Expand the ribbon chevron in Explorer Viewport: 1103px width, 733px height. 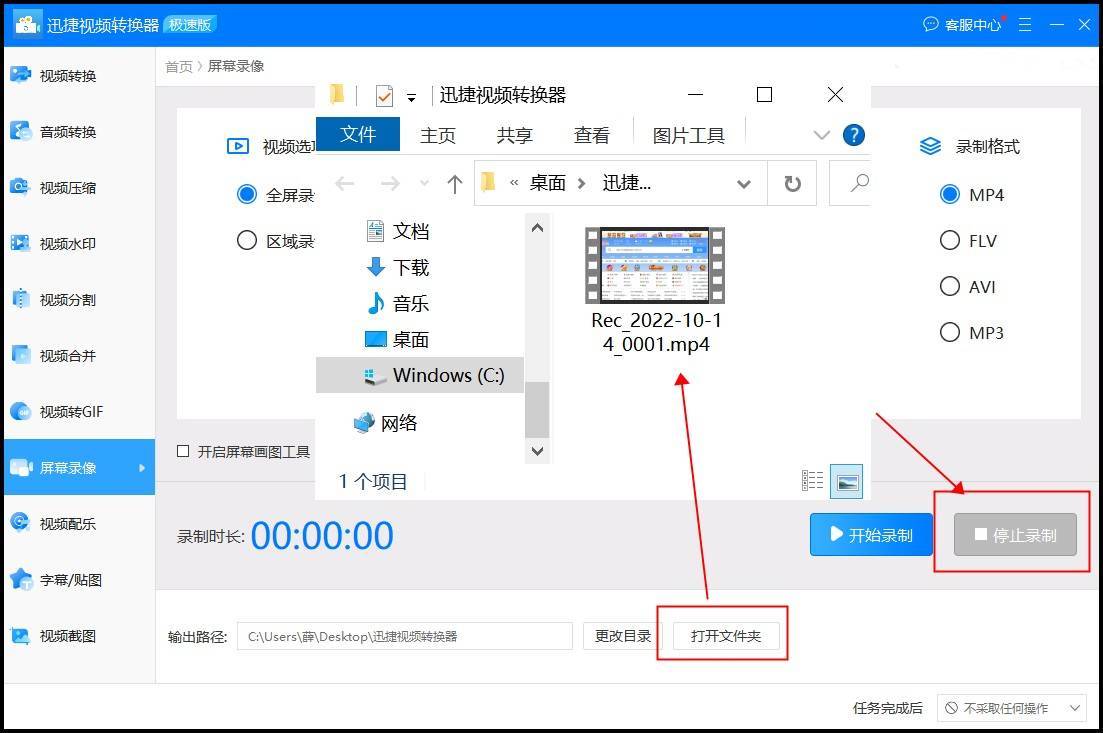[821, 133]
